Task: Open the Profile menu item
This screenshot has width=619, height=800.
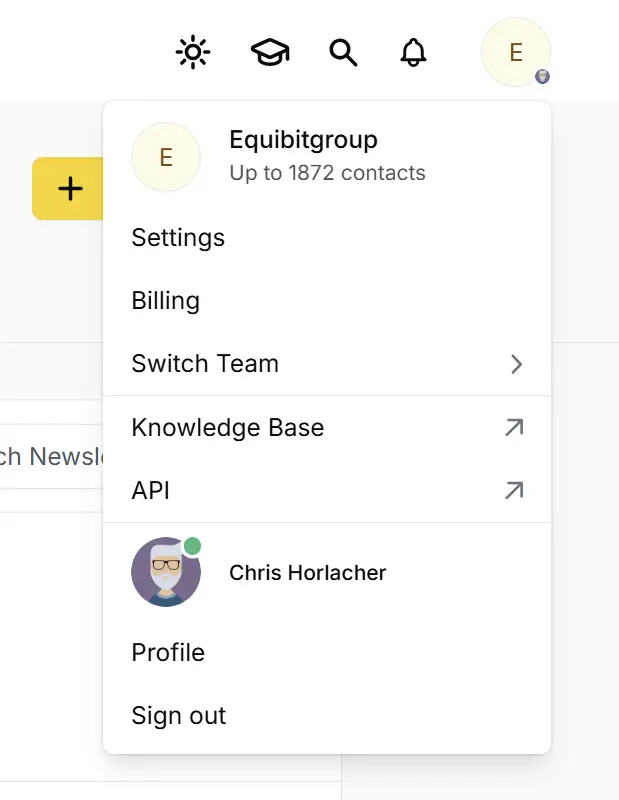Action: coord(327,653)
